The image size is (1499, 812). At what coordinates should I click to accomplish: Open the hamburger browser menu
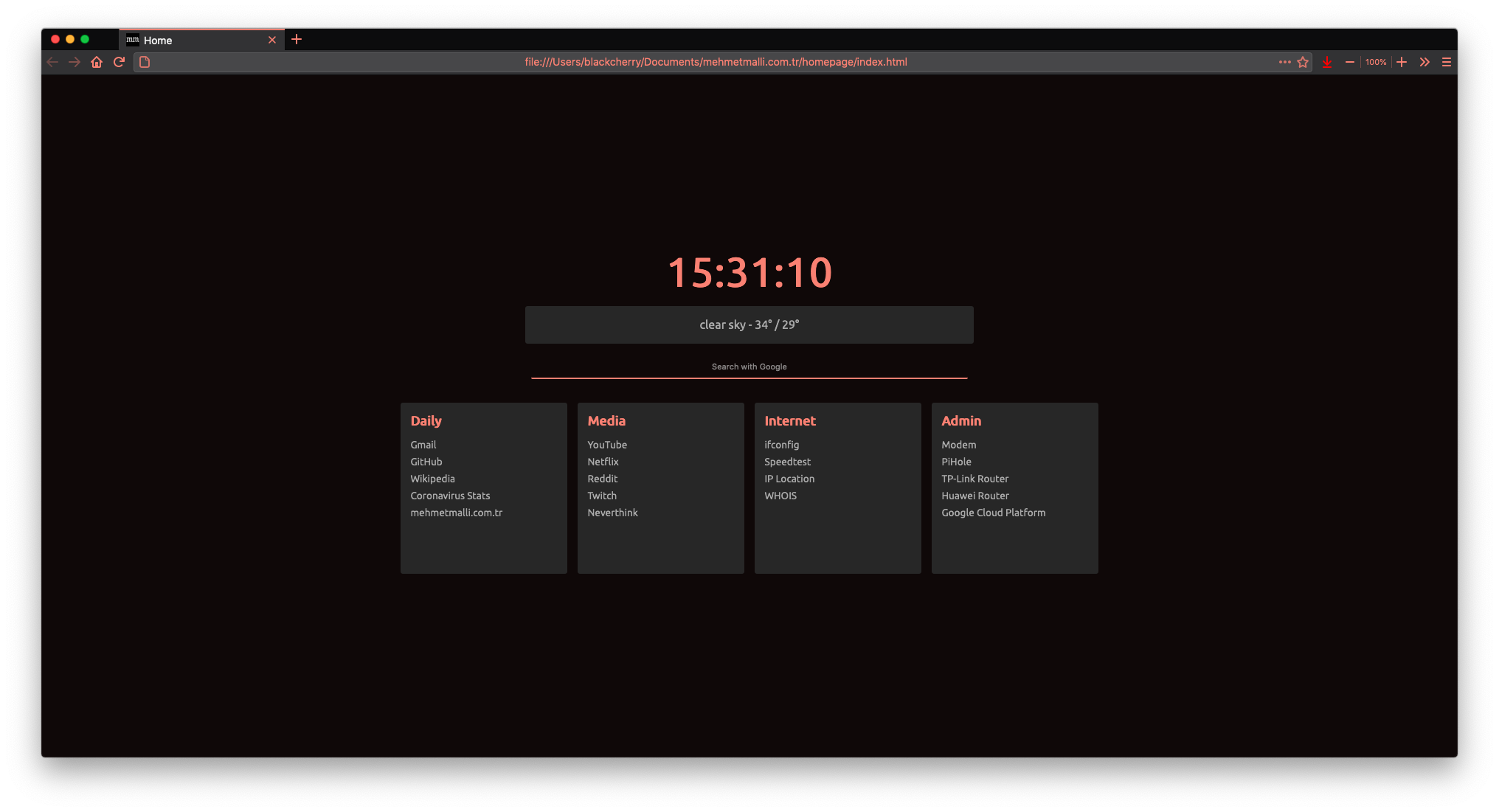coord(1446,62)
